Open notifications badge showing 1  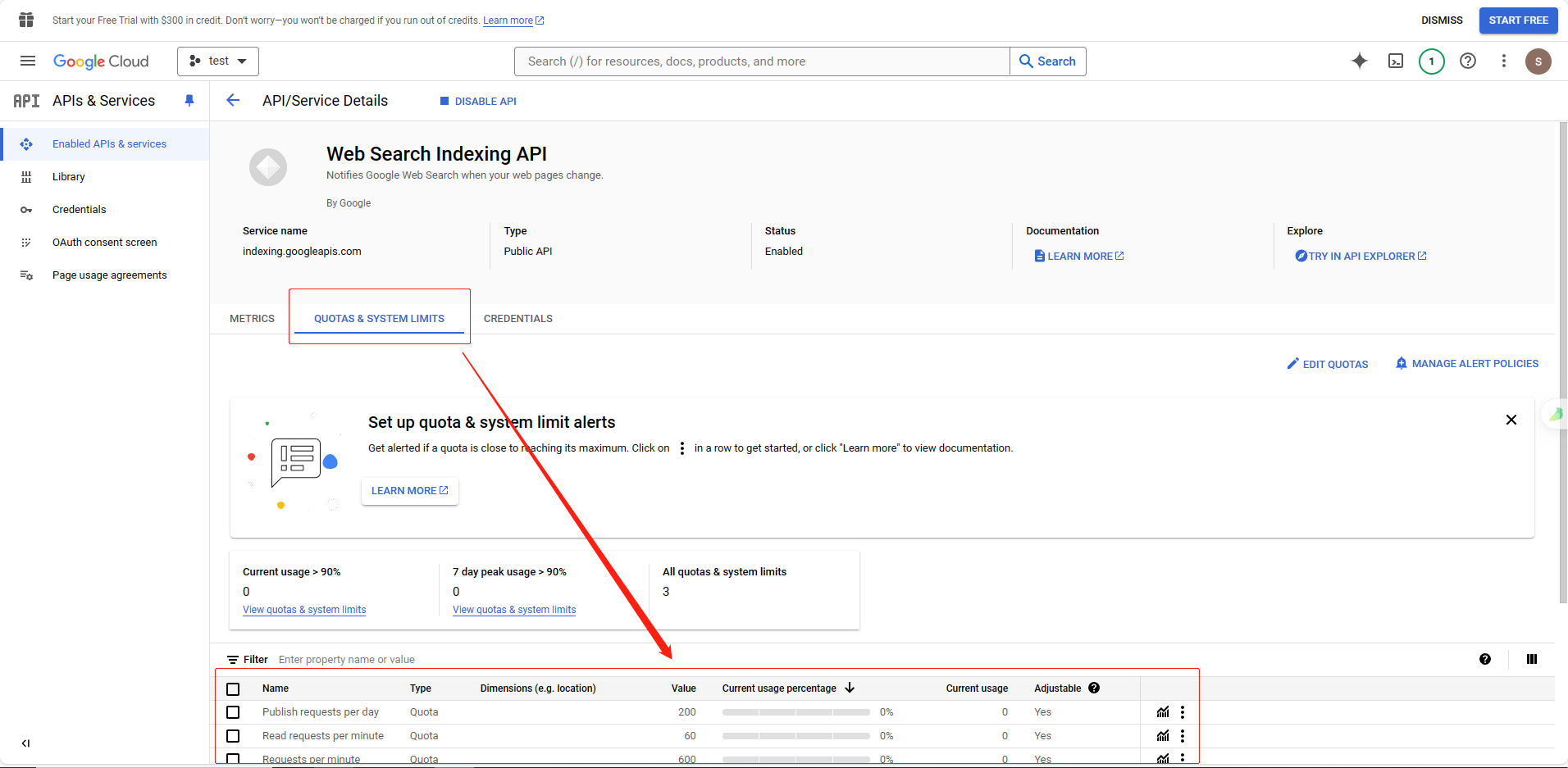tap(1431, 61)
